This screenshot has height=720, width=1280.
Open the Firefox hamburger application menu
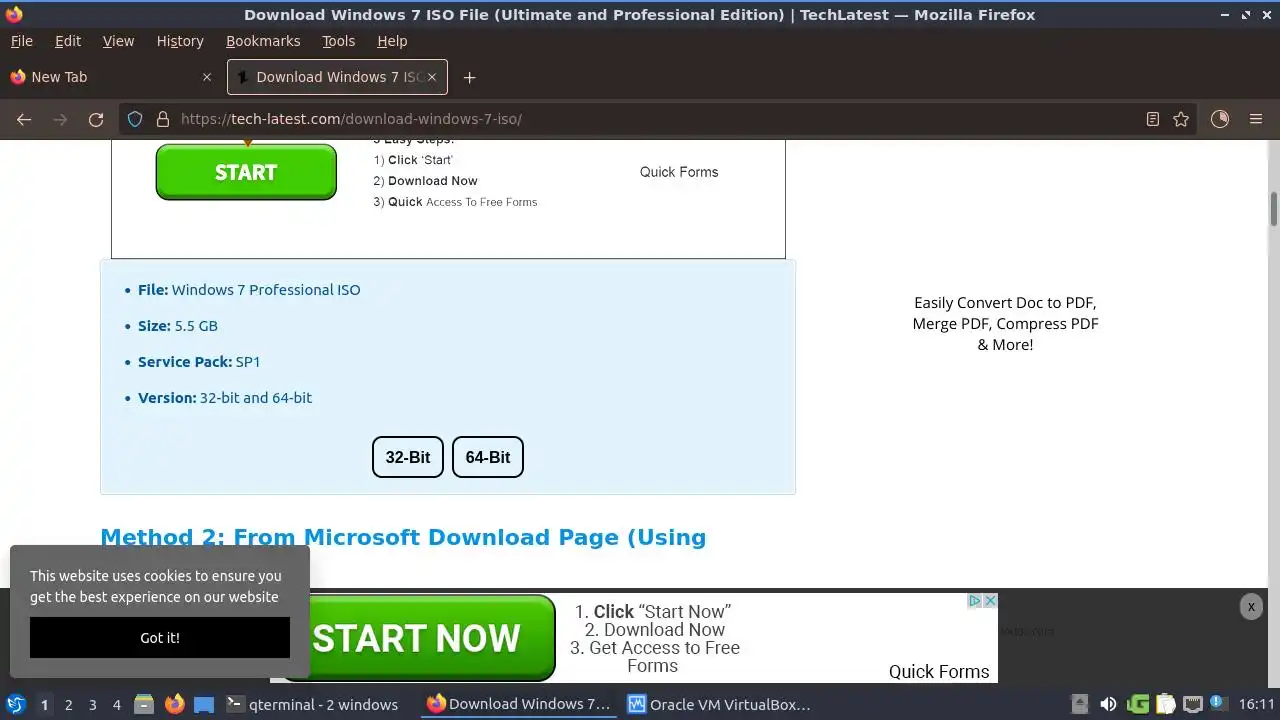point(1256,119)
